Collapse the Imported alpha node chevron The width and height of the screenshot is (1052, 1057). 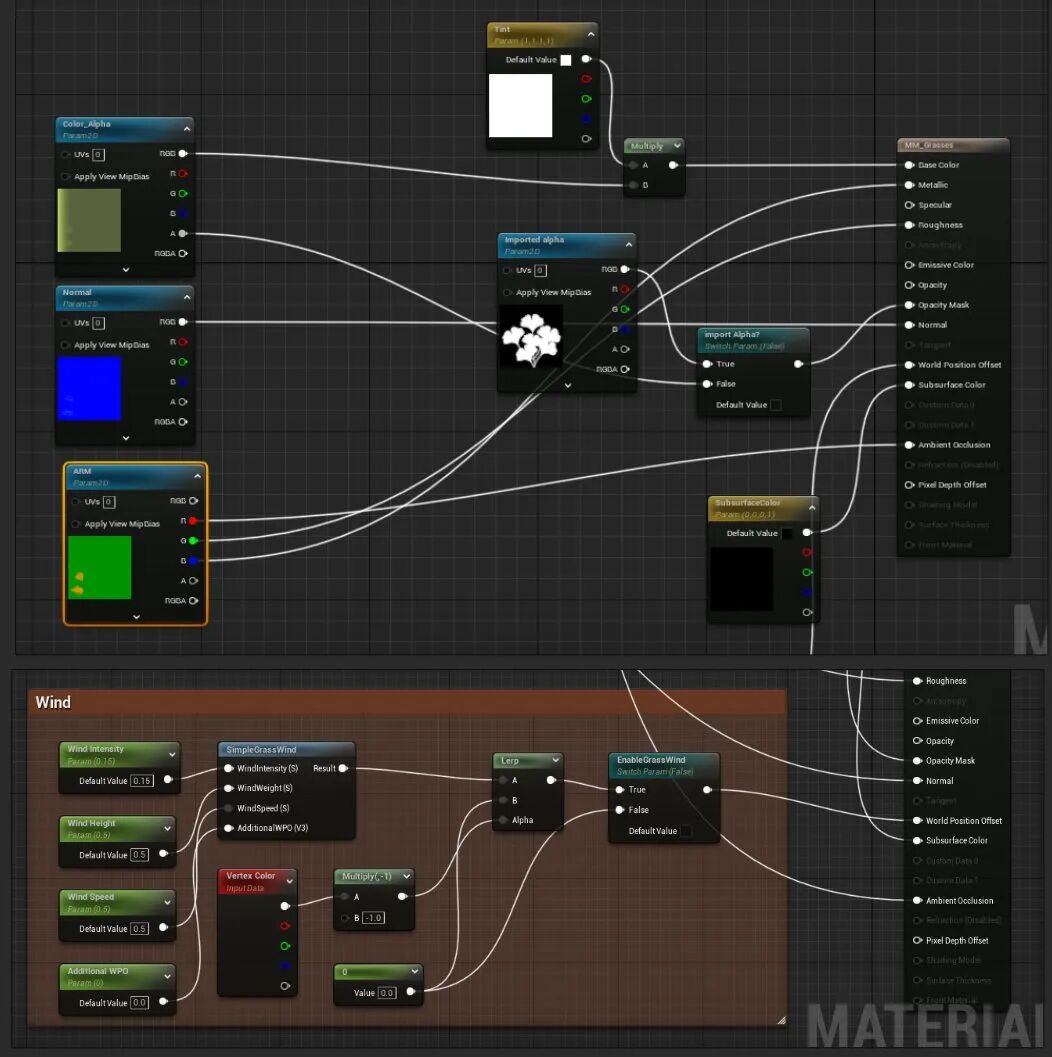click(629, 244)
